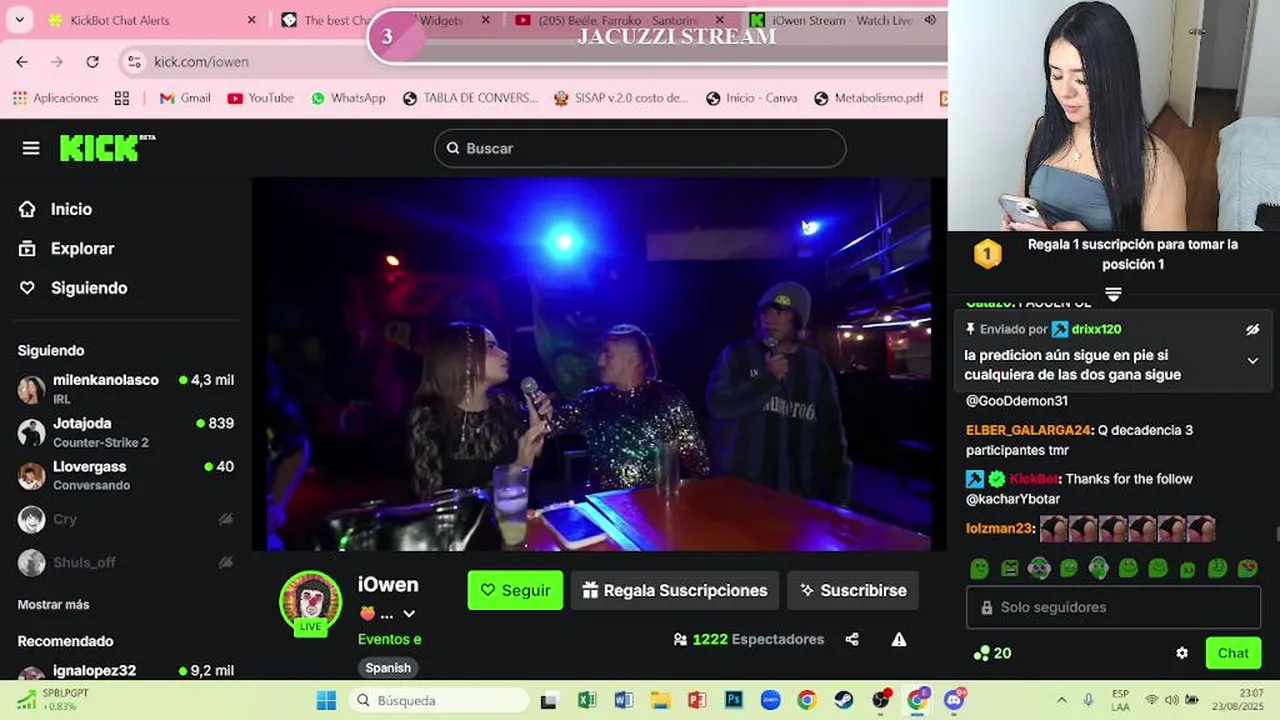Open the offline Cry channel
Image resolution: width=1280 pixels, height=720 pixels.
126,519
